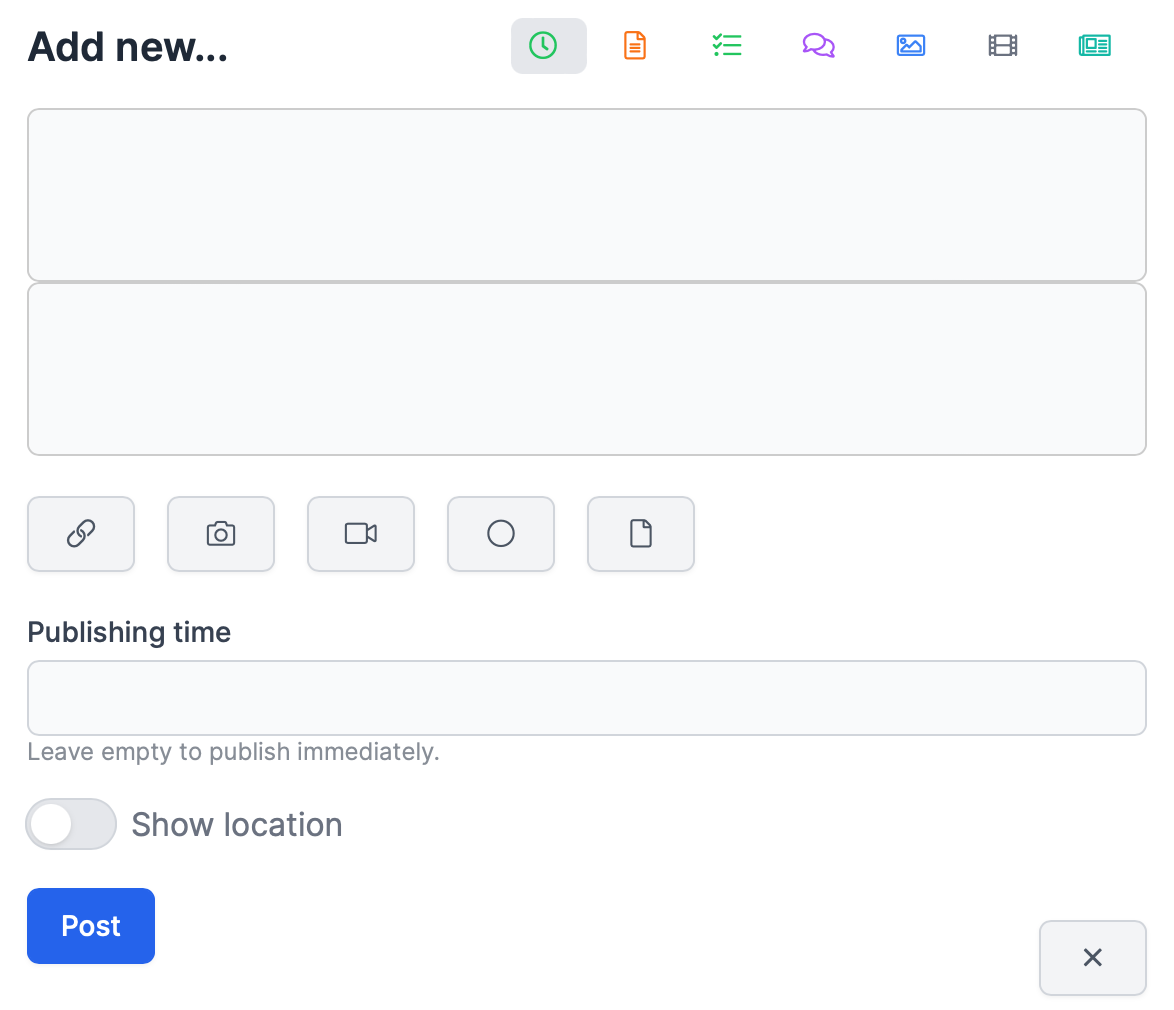Focus the Publishing time input field
Viewport: 1174px width, 1010px height.
pyautogui.click(x=586, y=698)
